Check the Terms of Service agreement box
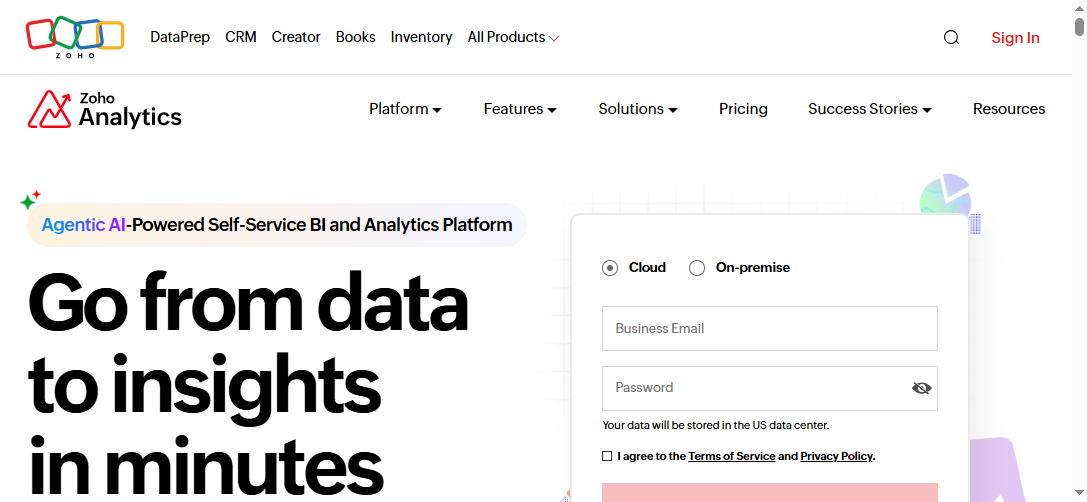The height and width of the screenshot is (502, 1087). click(x=607, y=456)
